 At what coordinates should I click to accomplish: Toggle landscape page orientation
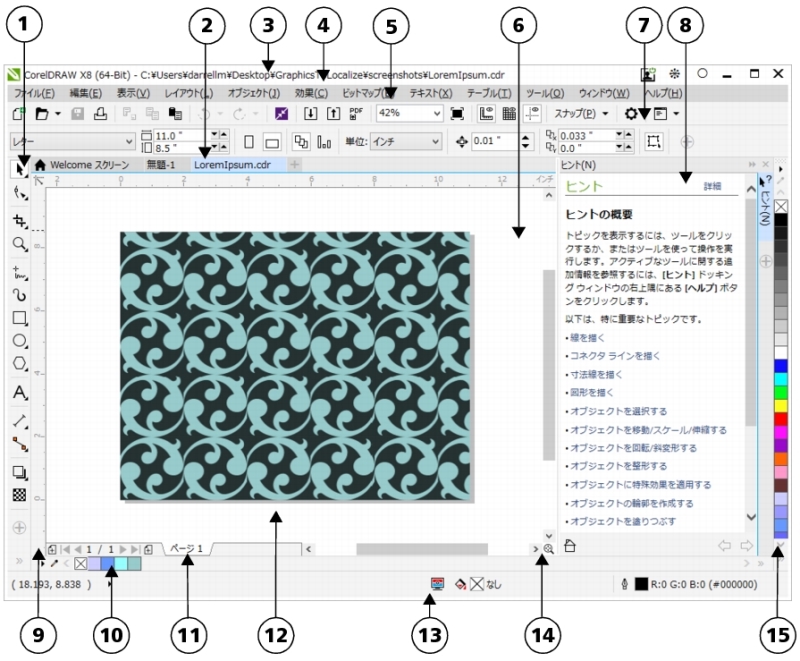point(272,142)
